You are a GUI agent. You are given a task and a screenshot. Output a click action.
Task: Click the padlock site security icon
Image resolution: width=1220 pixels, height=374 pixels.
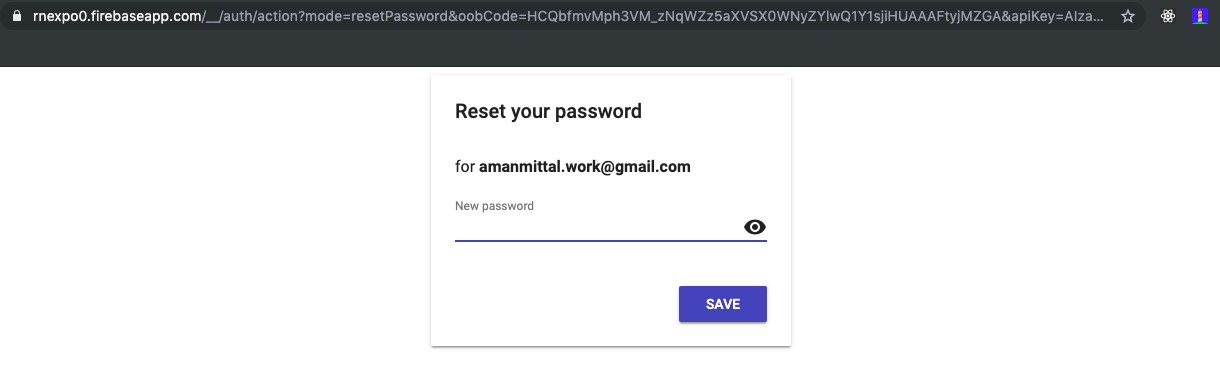pos(16,16)
